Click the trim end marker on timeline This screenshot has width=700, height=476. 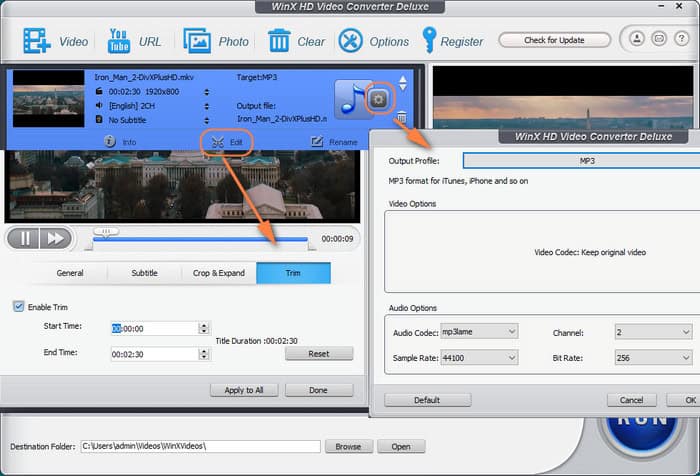312,245
